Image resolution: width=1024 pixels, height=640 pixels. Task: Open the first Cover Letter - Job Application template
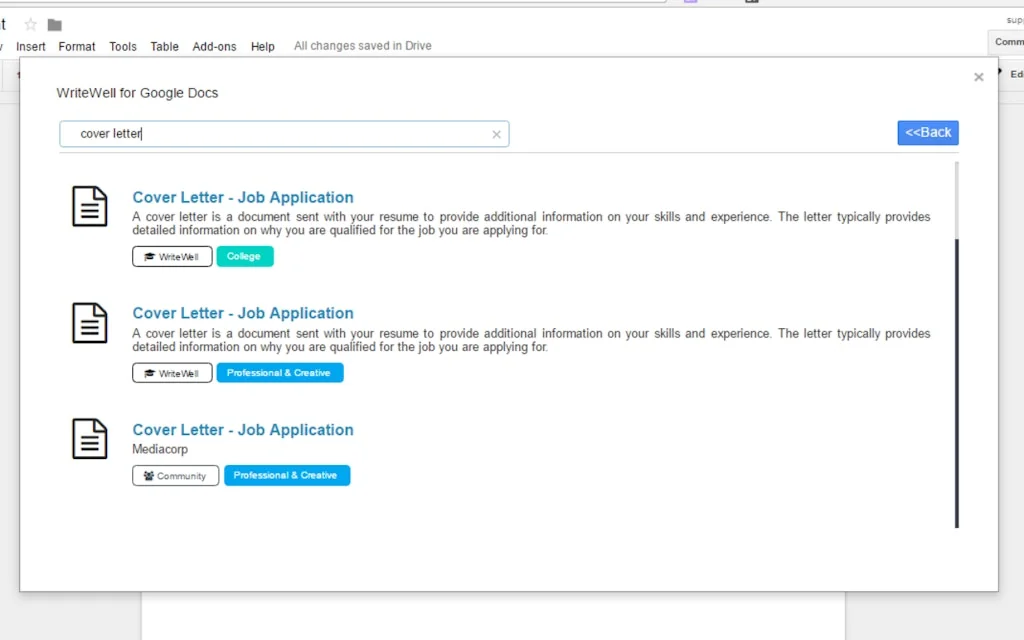coord(242,197)
